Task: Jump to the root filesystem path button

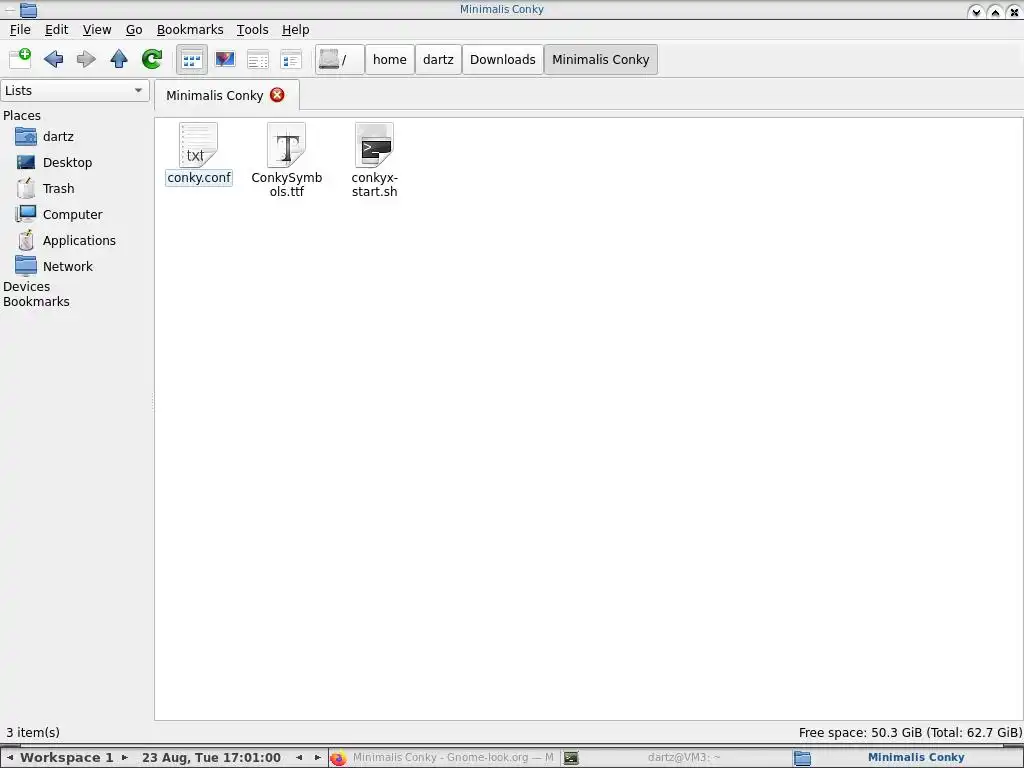Action: coord(339,59)
